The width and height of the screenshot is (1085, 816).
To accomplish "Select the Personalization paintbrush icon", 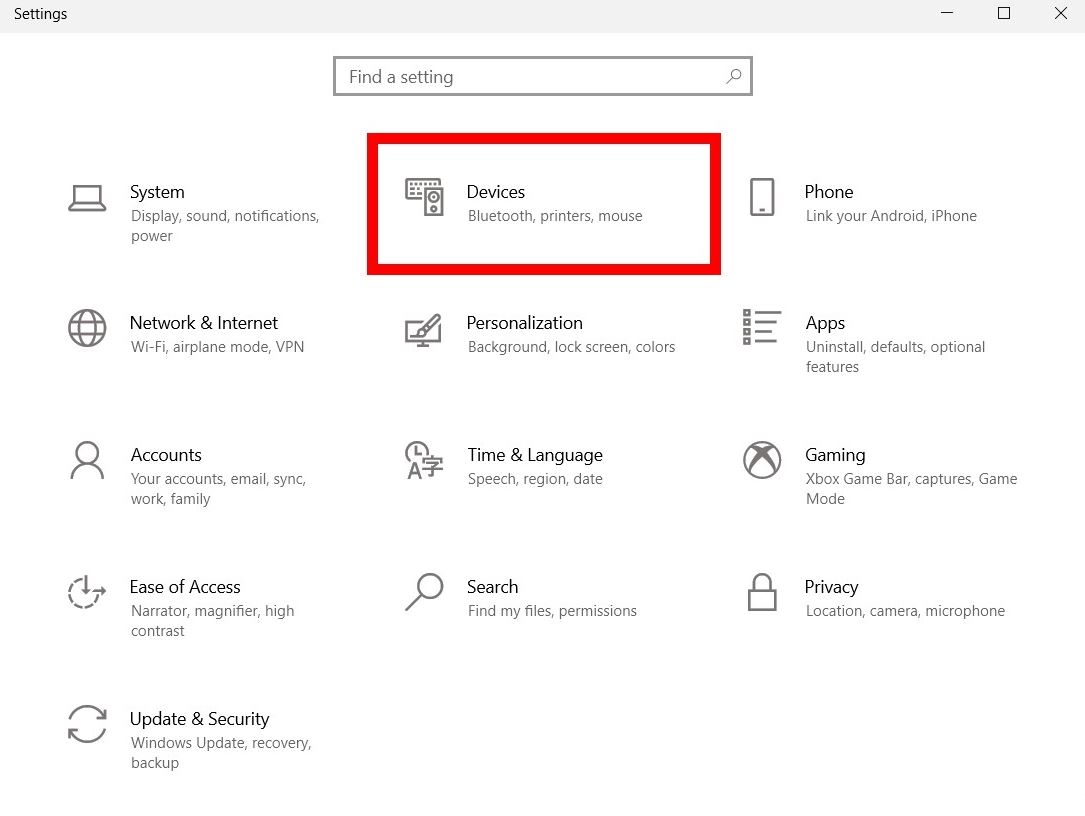I will coord(423,330).
